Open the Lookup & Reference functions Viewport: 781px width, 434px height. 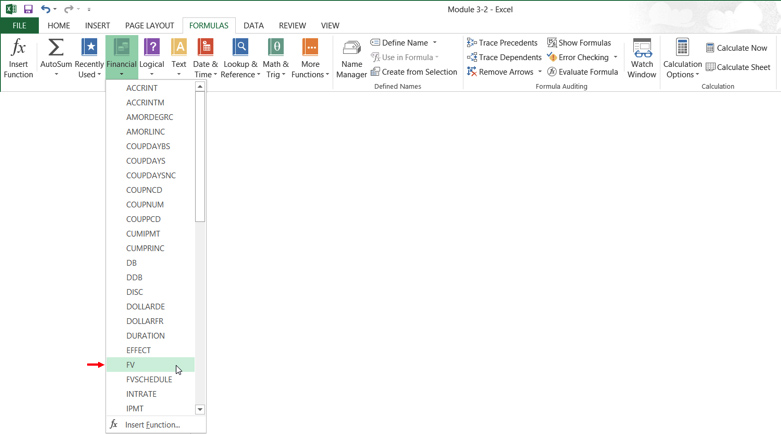tap(240, 58)
